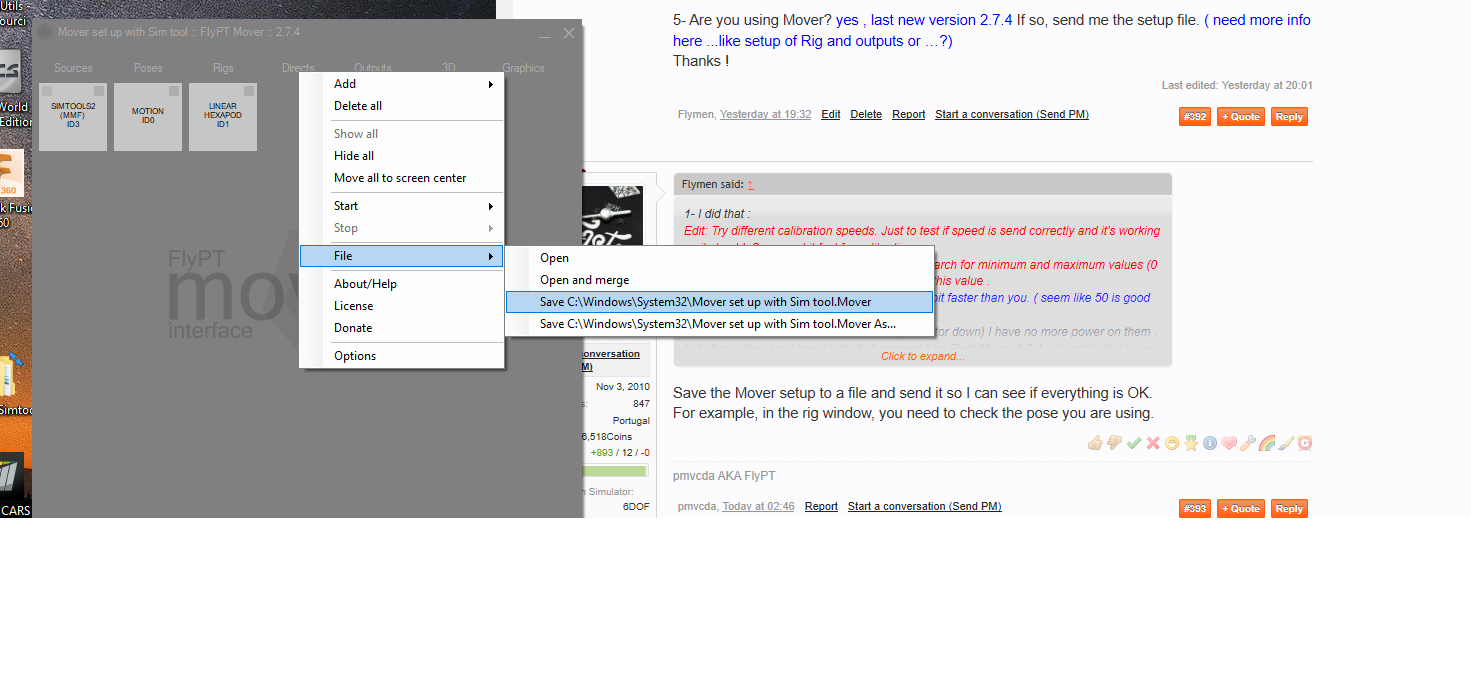The width and height of the screenshot is (1471, 686).
Task: Start a conversation link on post #392
Action: click(x=1012, y=115)
